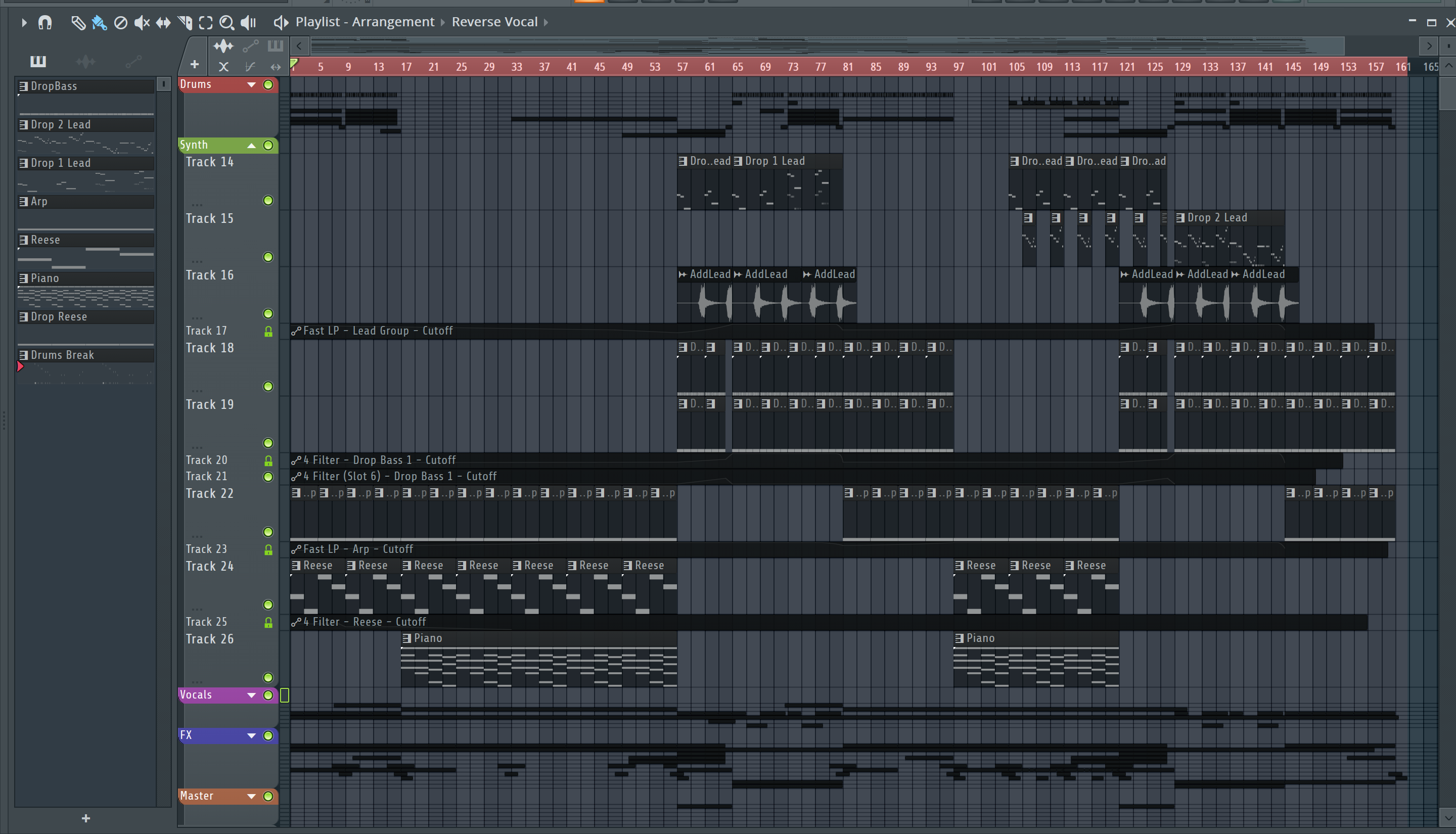Select Drop 2 Lead pattern in picker

[86, 124]
